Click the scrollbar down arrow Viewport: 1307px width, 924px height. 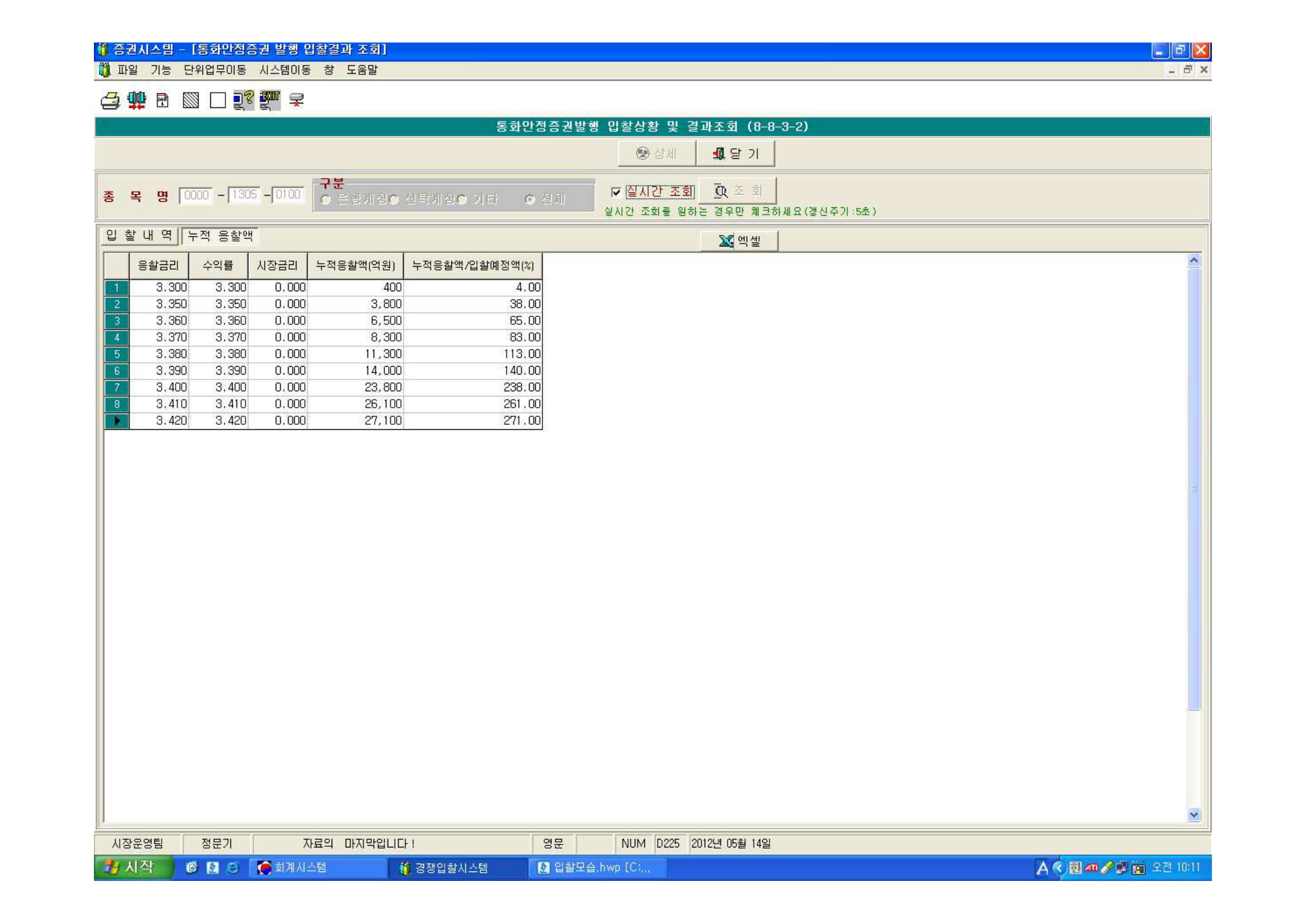click(x=1193, y=814)
